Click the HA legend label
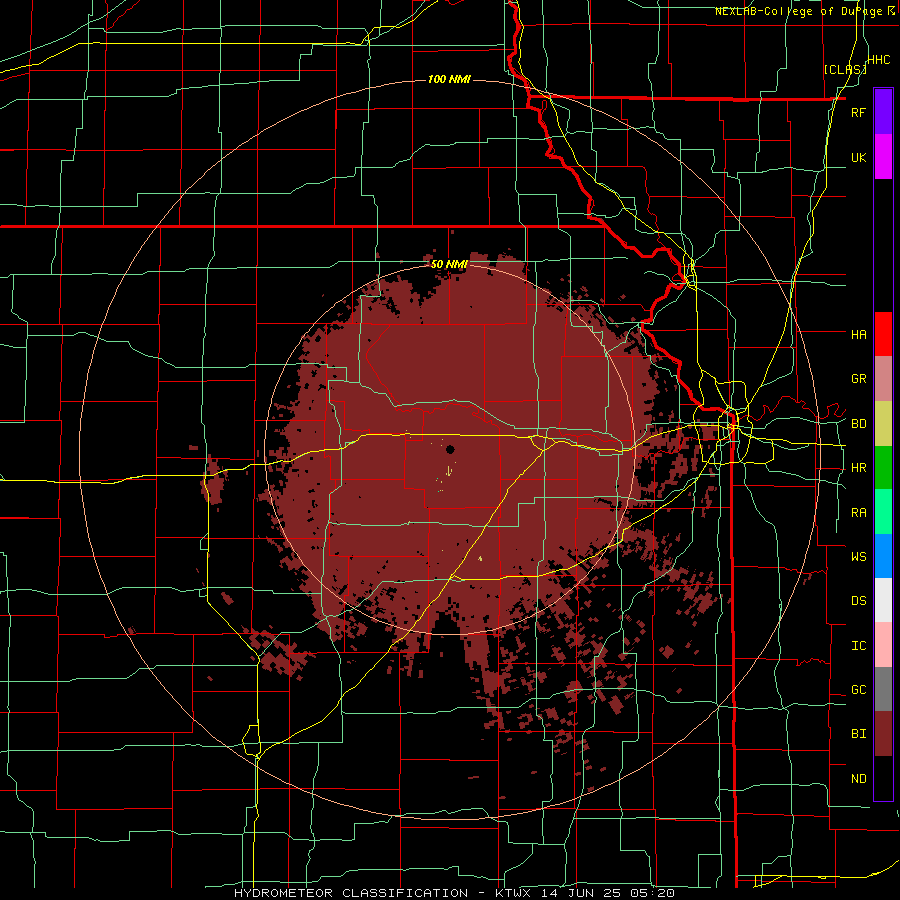Viewport: 900px width, 900px height. (x=858, y=334)
